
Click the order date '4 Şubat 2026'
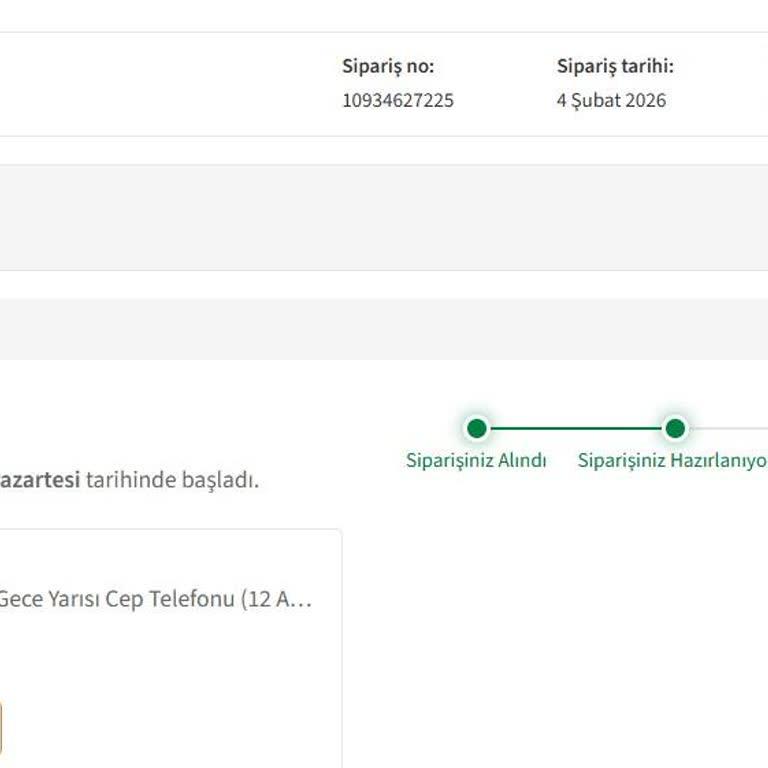pos(611,100)
